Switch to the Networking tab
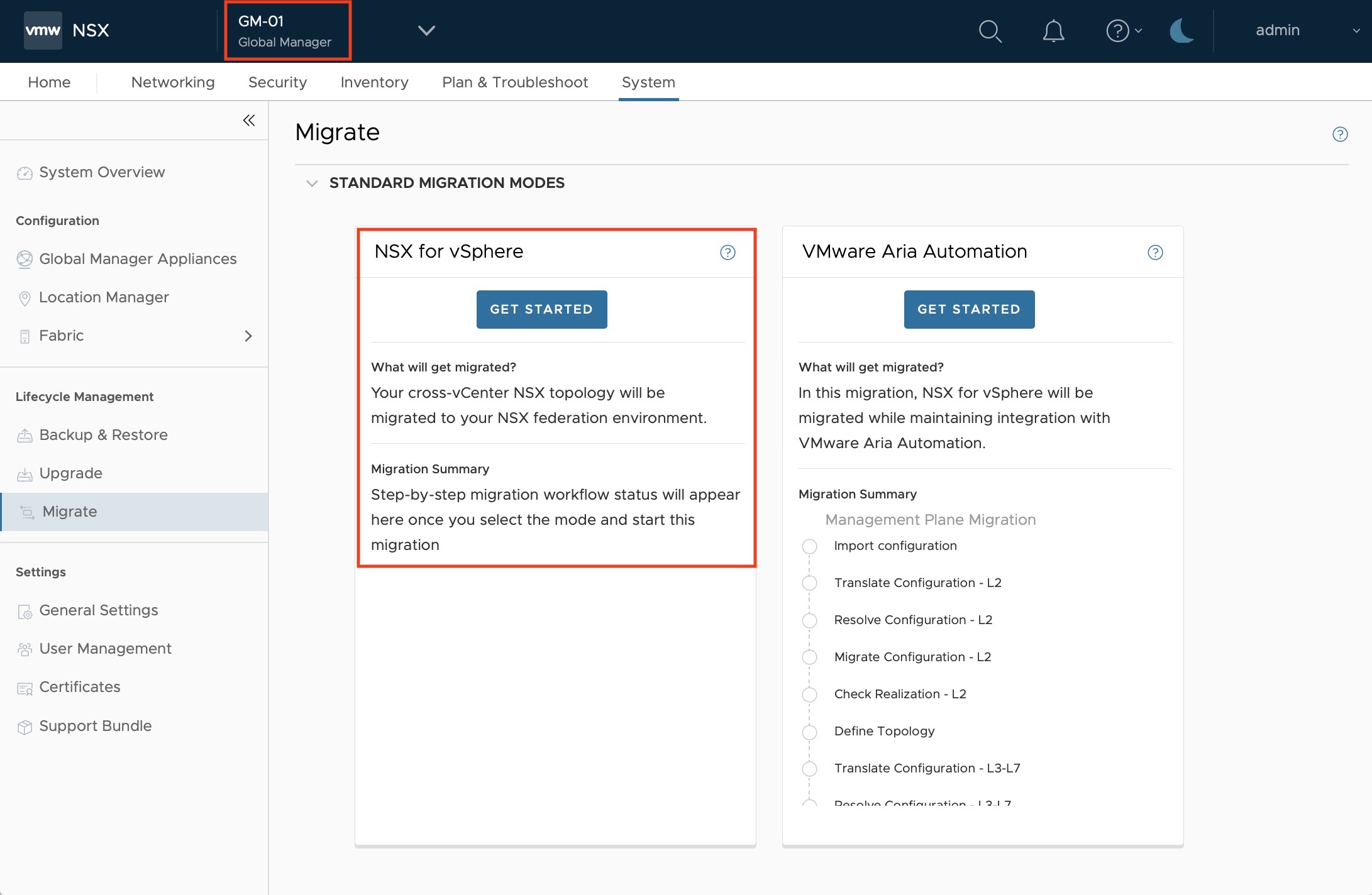This screenshot has height=895, width=1372. pos(173,82)
